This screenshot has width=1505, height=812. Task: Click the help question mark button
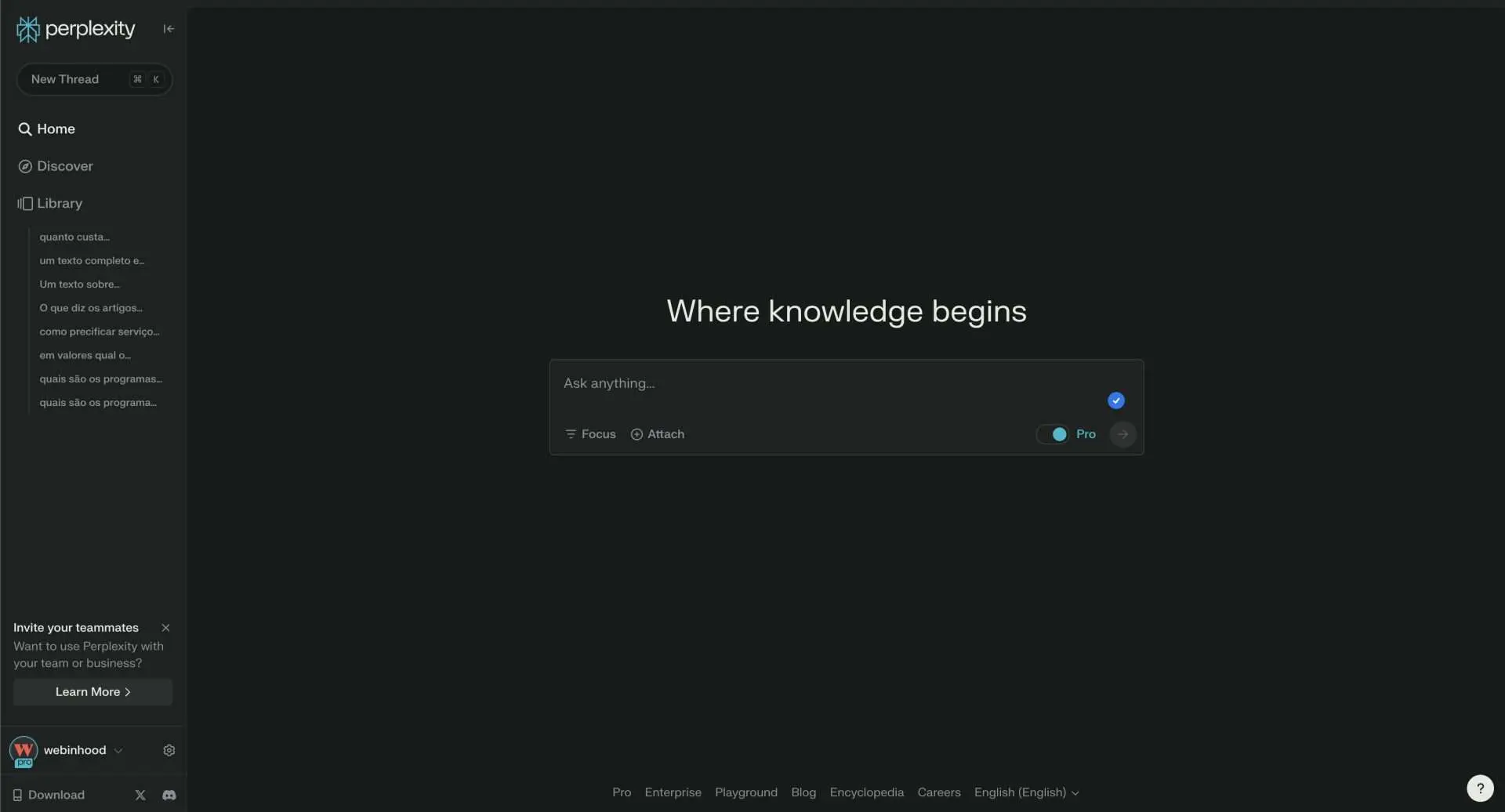1479,788
